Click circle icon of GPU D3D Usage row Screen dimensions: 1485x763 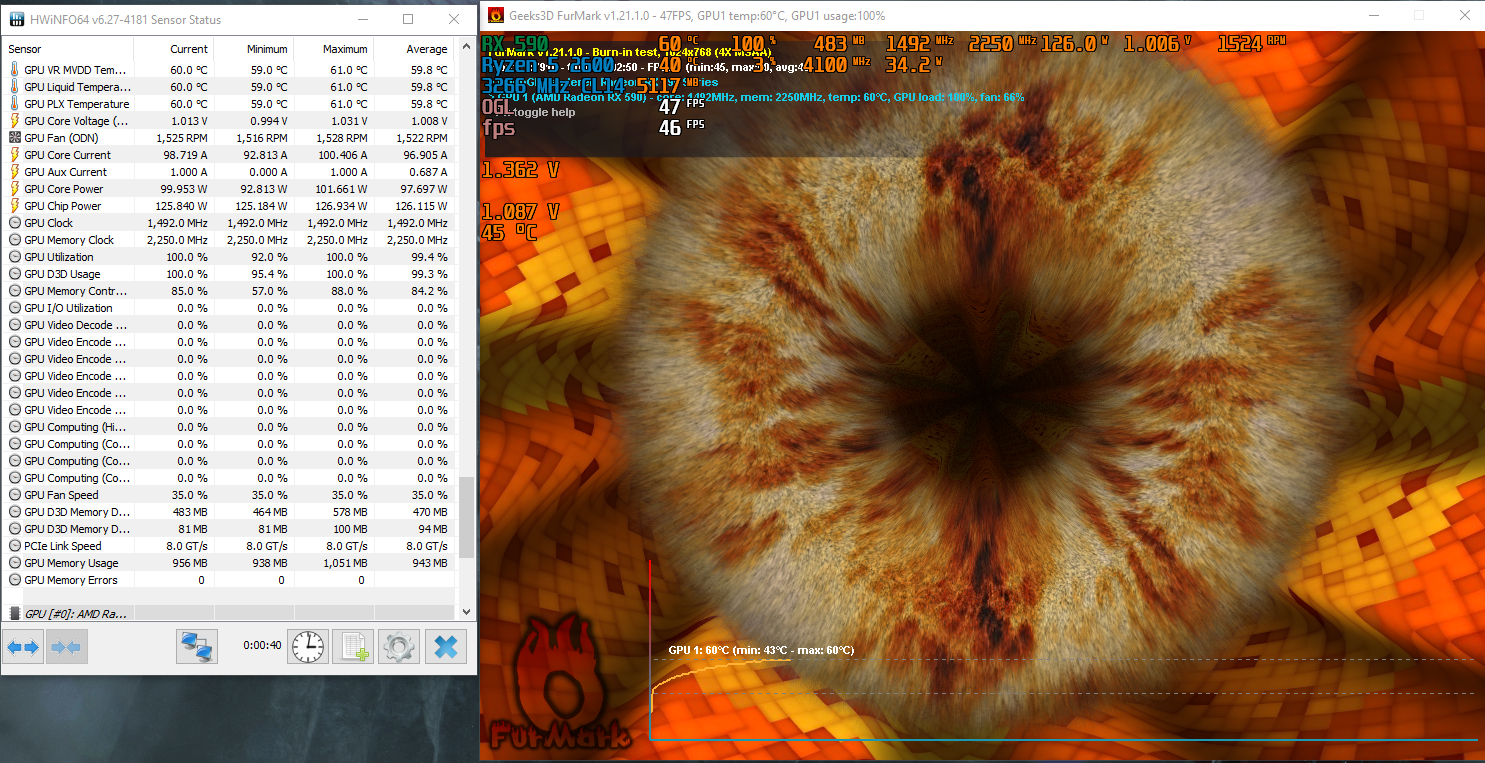click(14, 274)
